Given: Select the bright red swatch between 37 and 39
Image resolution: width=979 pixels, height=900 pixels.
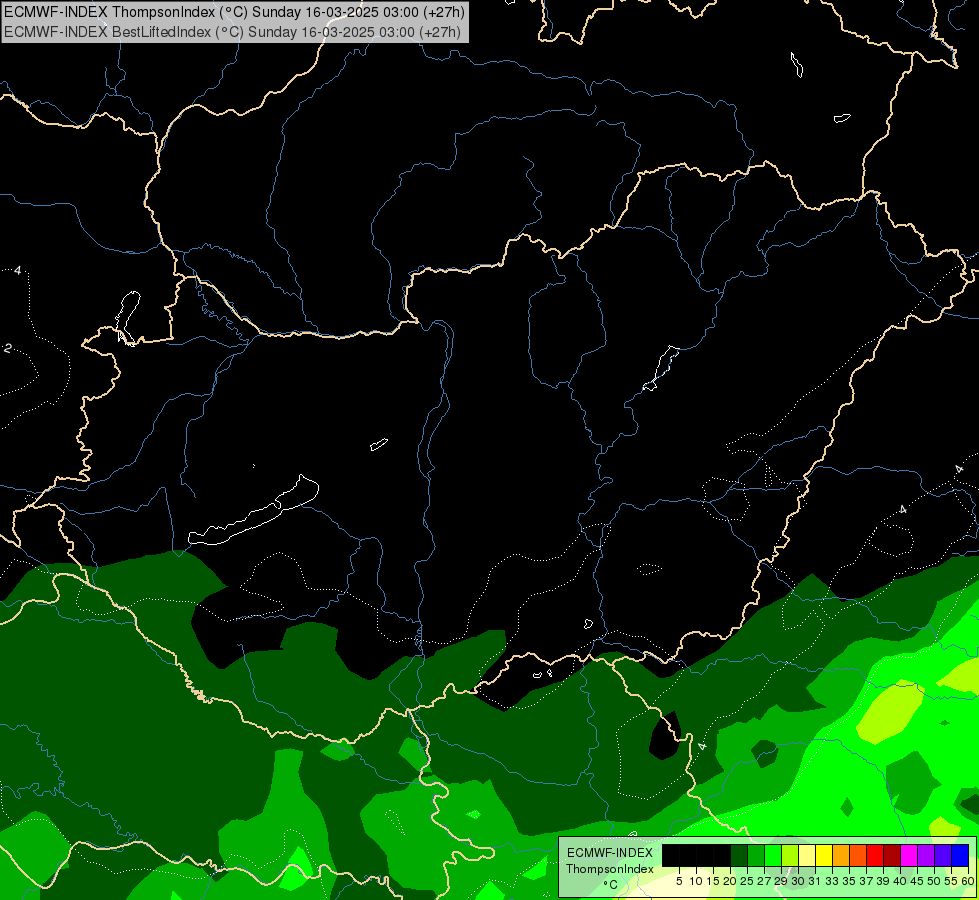Looking at the screenshot, I should point(875,856).
